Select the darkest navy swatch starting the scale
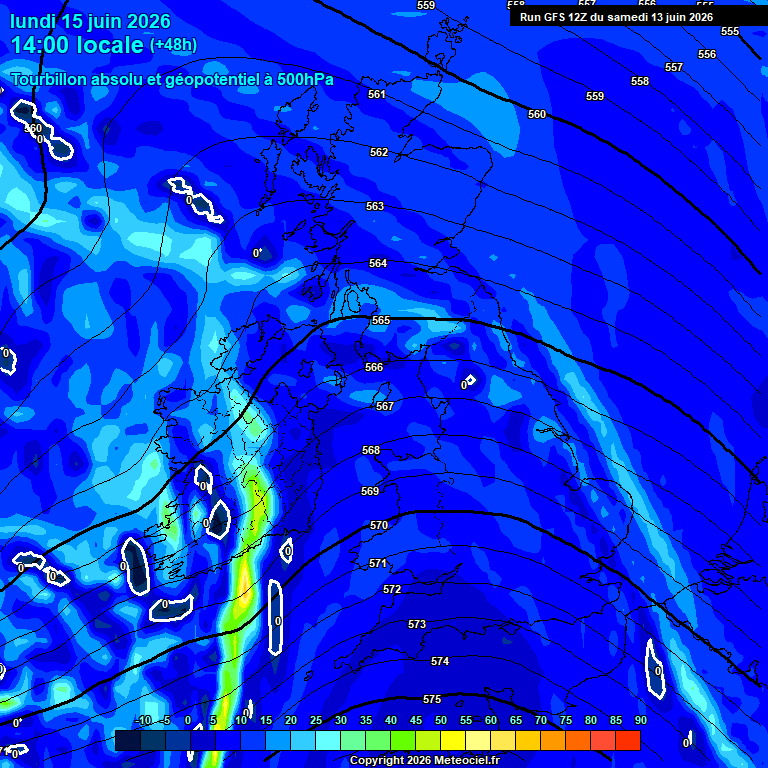 point(128,741)
